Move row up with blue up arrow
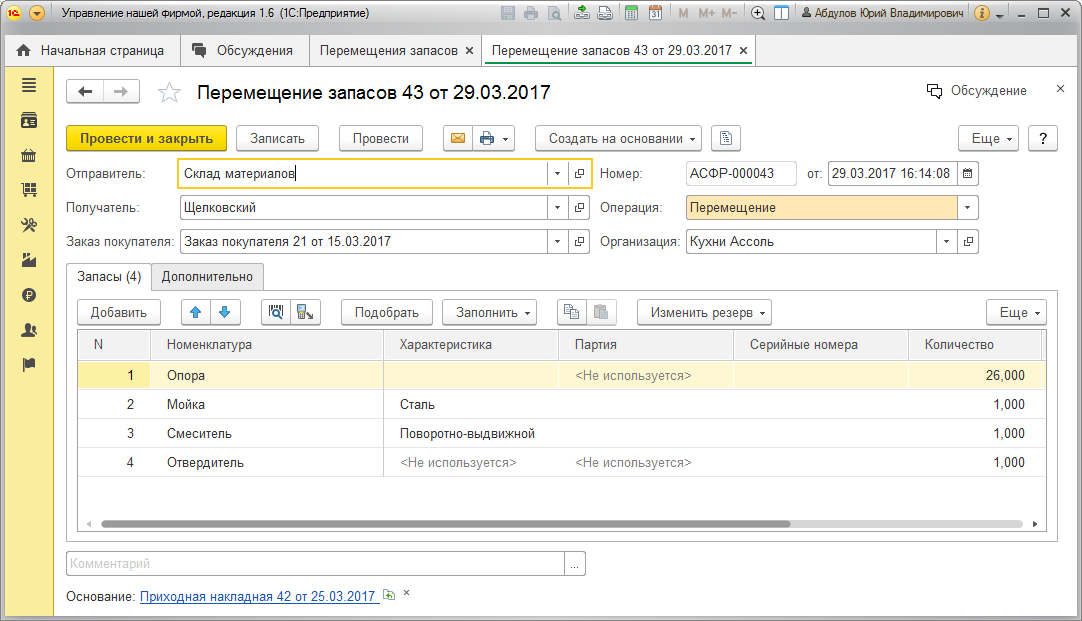This screenshot has height=621, width=1082. tap(196, 312)
